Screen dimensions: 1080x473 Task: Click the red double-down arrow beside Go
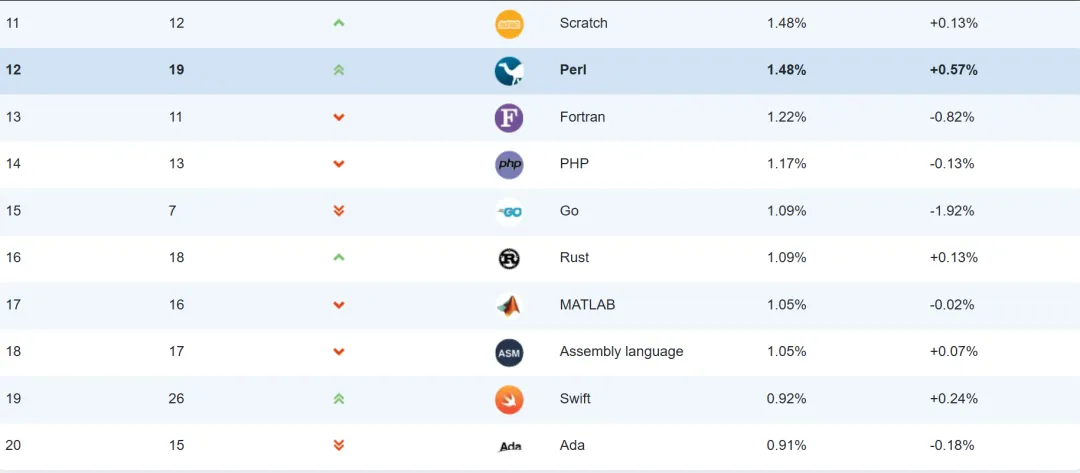pos(339,211)
